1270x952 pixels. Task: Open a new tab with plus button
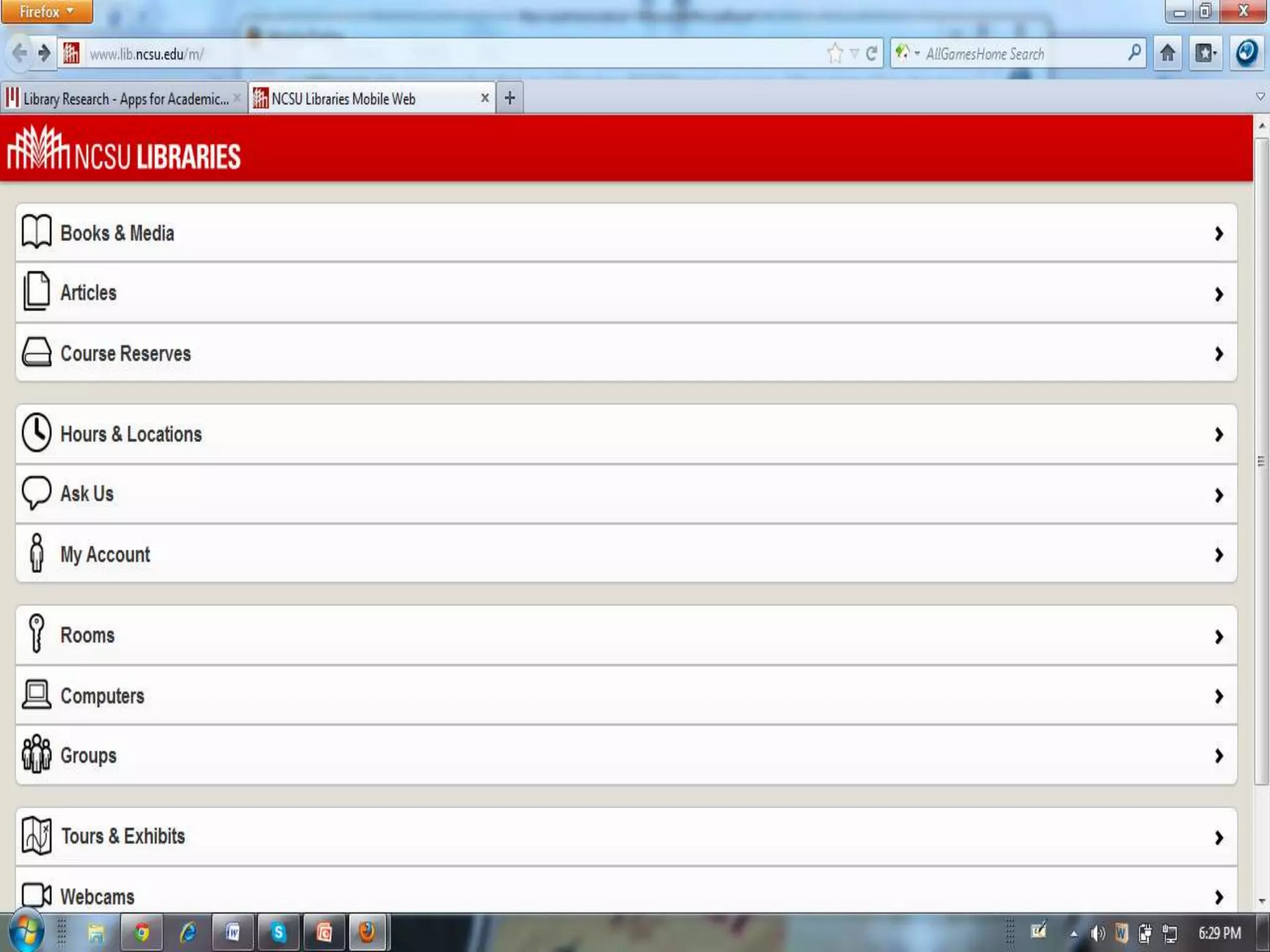pos(509,98)
